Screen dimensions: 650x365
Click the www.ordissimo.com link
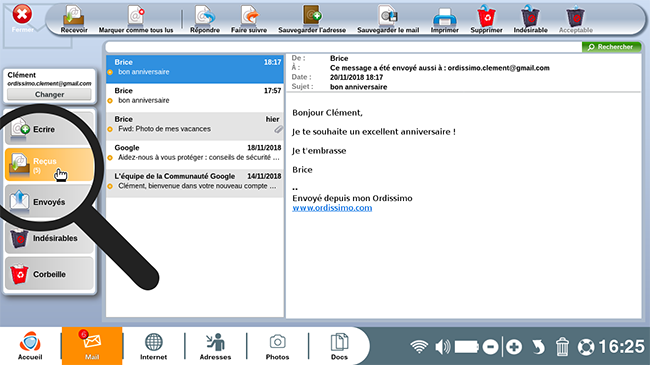332,208
